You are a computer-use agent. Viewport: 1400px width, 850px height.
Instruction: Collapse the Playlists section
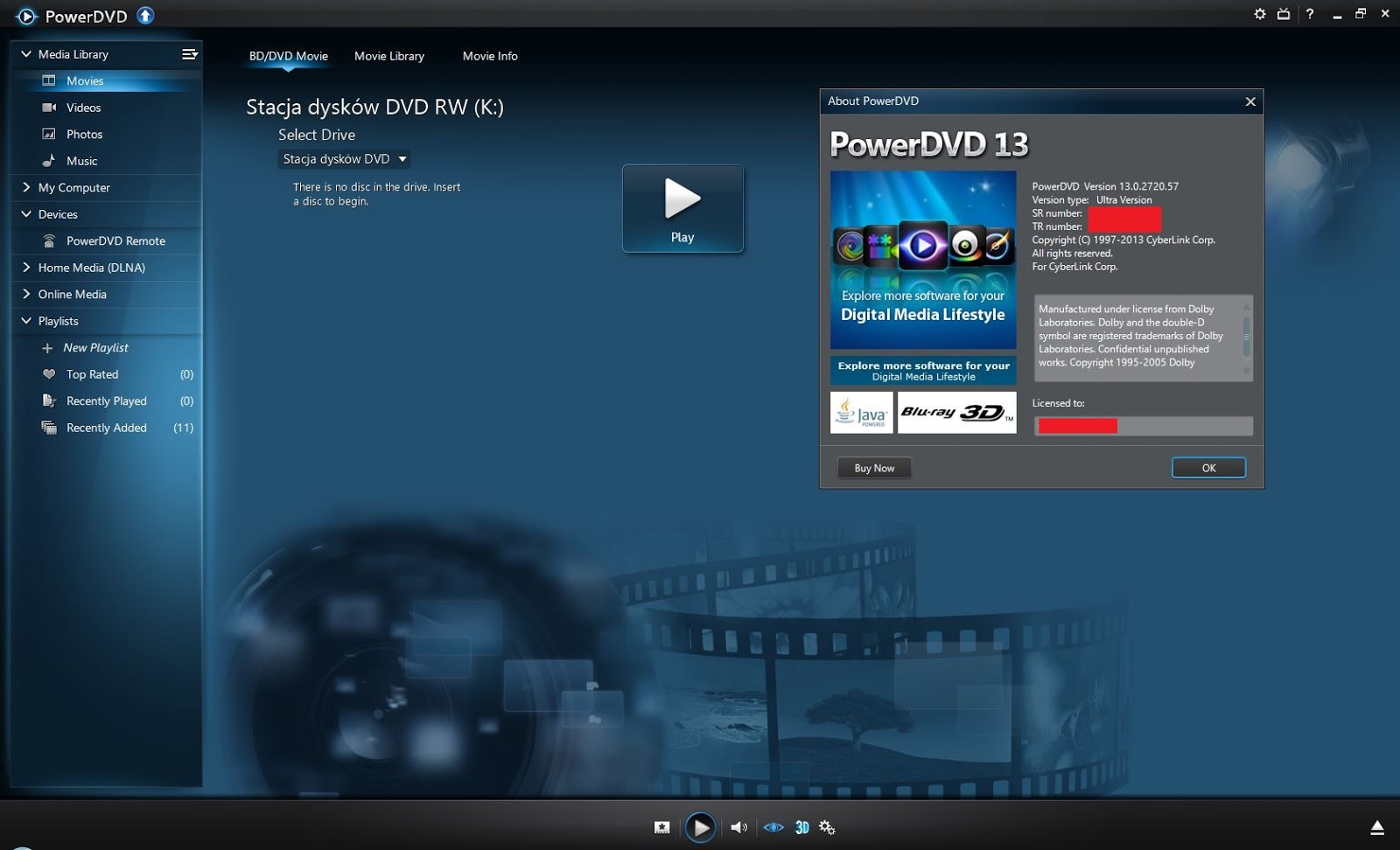click(26, 321)
